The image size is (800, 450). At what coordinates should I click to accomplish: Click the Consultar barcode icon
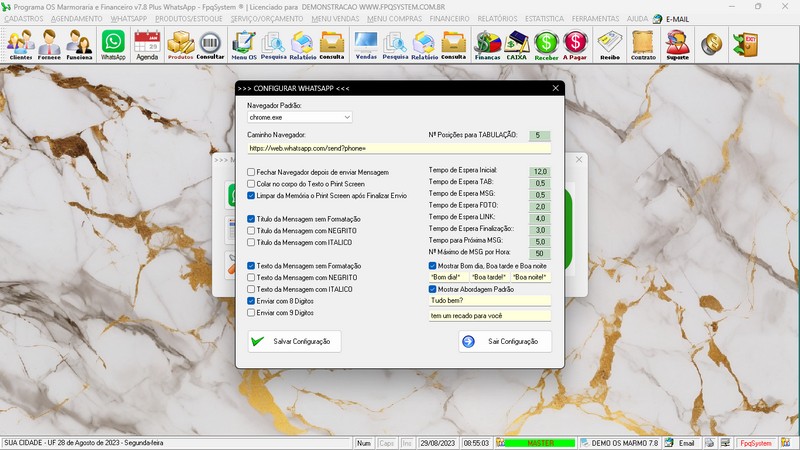click(210, 45)
